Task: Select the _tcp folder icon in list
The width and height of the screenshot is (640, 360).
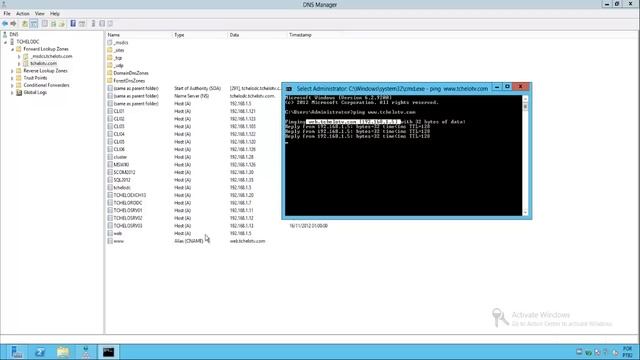Action: pos(110,58)
